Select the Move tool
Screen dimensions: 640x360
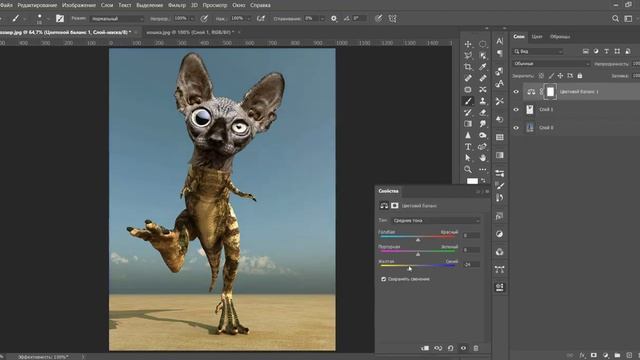pos(468,44)
